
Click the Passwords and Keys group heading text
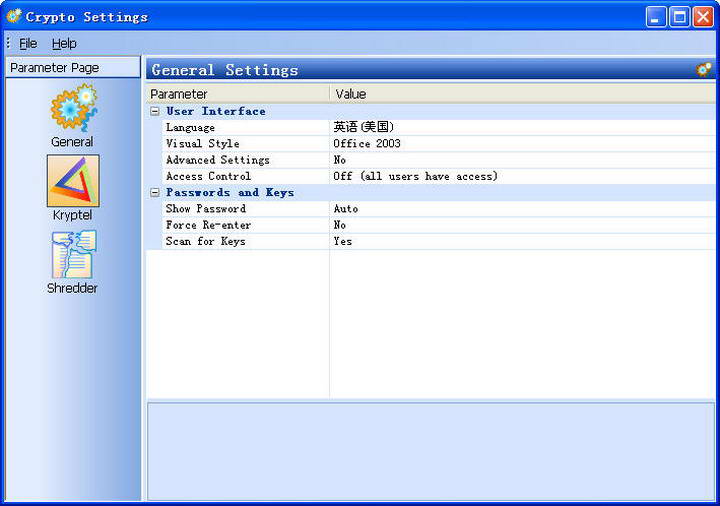[x=230, y=192]
